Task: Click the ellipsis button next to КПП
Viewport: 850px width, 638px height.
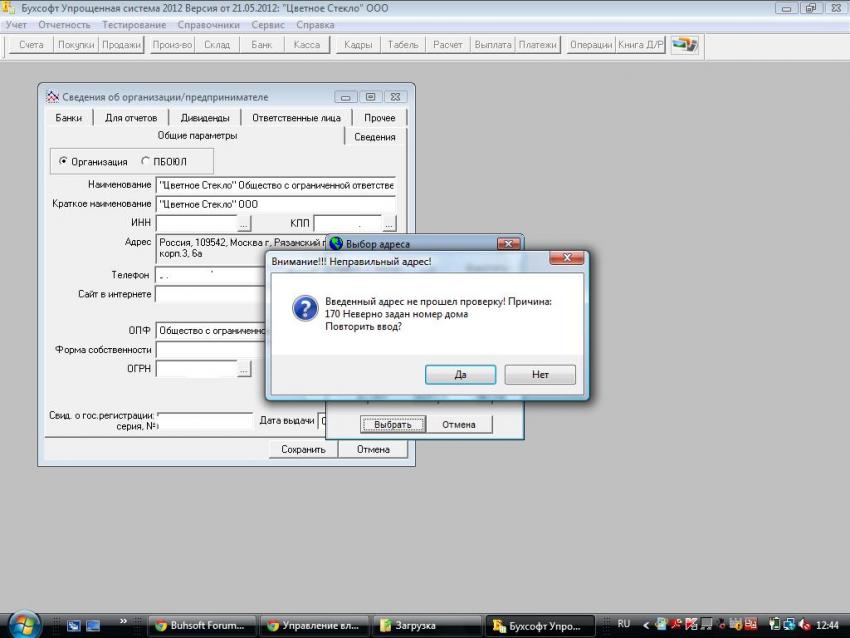Action: click(389, 224)
